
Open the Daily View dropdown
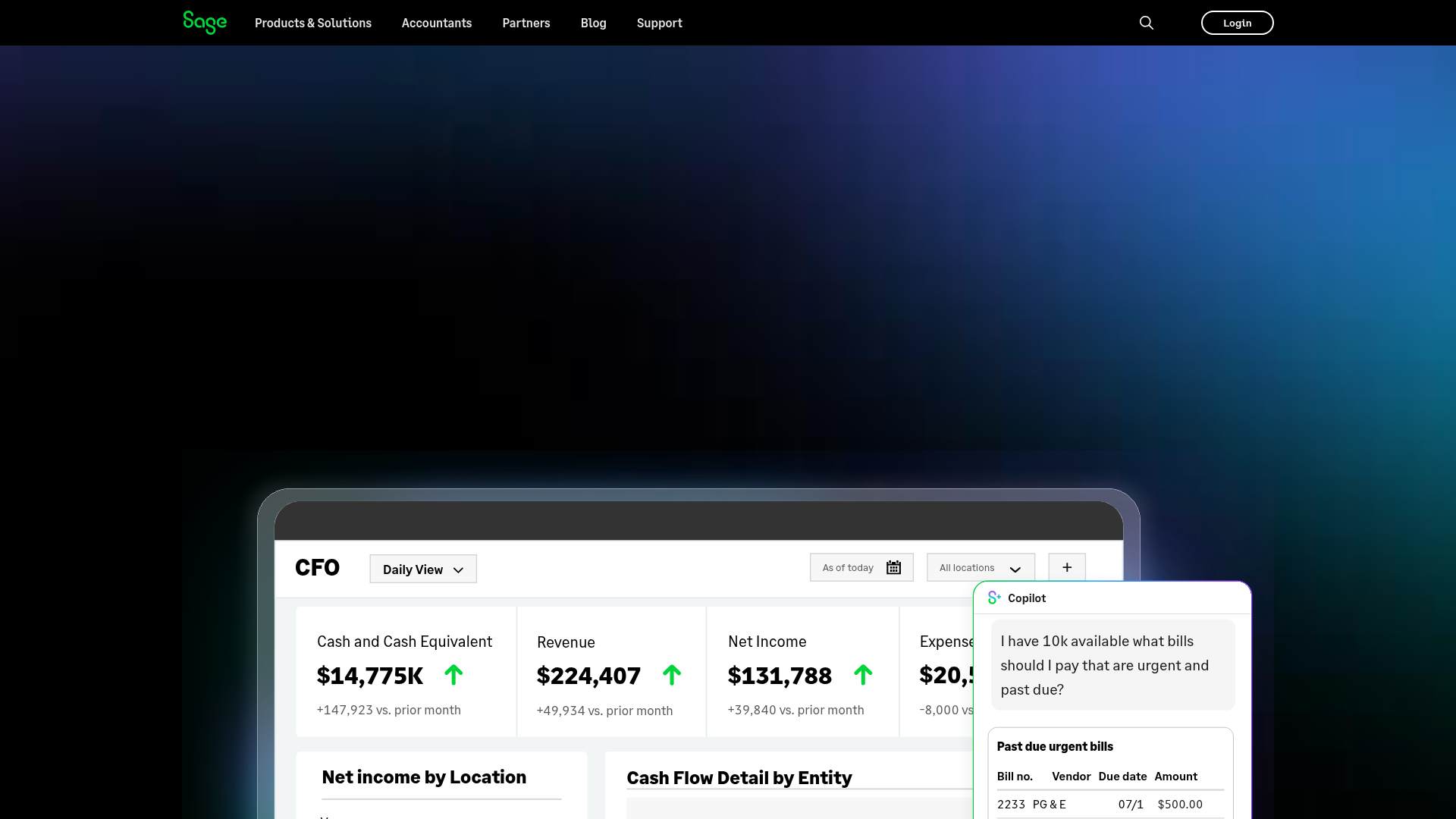coord(422,569)
